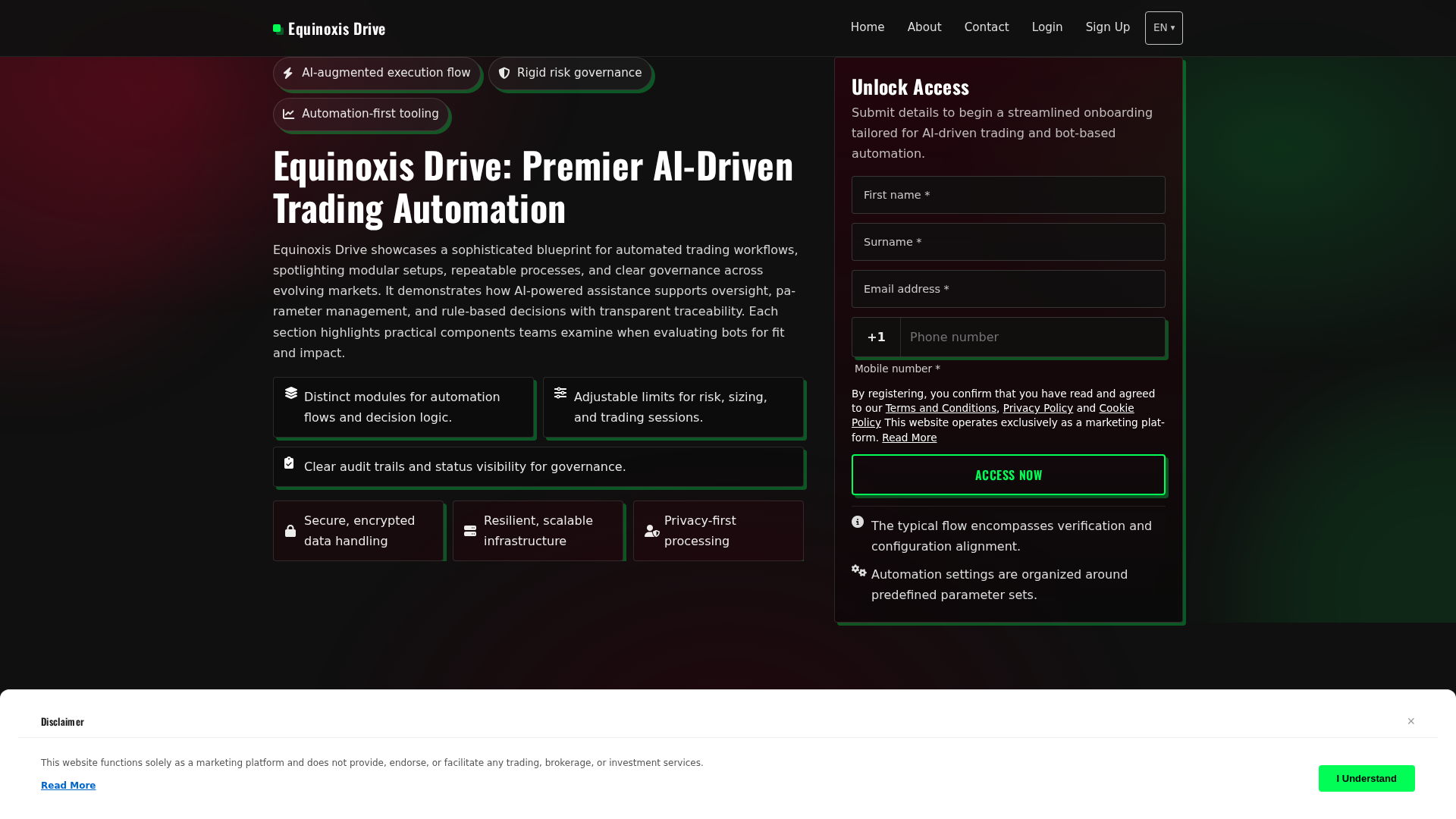Click the Equinoxis Drive brand name
Image resolution: width=1456 pixels, height=819 pixels.
[x=337, y=29]
